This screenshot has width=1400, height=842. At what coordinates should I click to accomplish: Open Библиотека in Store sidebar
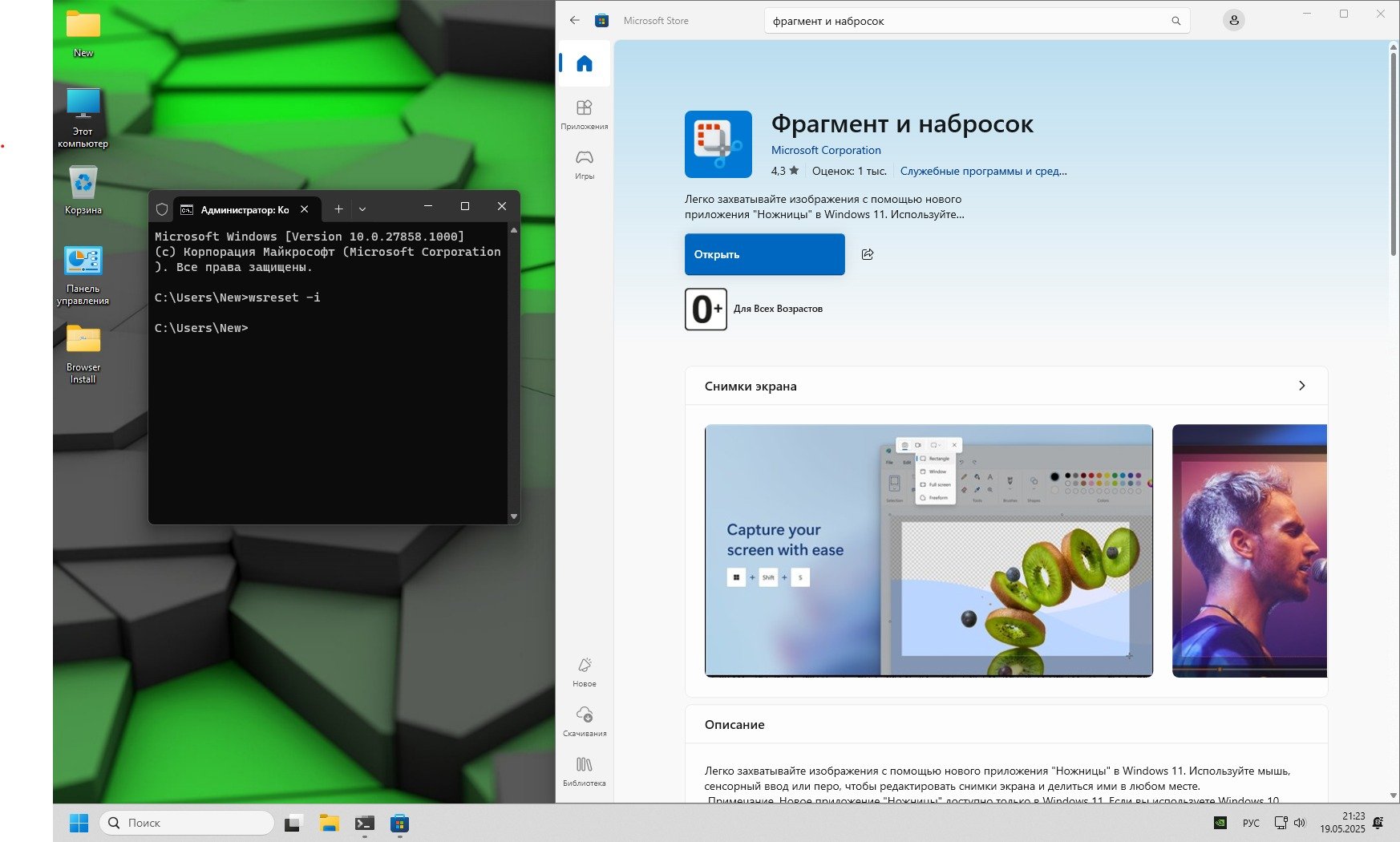584,771
